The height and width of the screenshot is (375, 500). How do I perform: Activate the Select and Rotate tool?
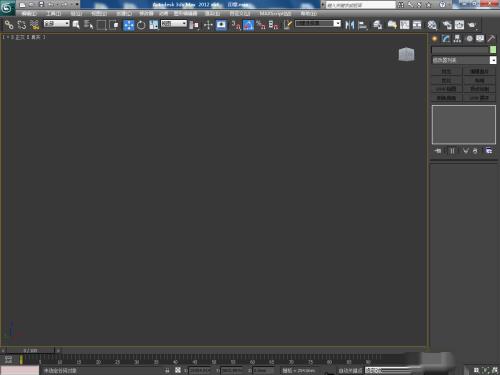coord(141,25)
